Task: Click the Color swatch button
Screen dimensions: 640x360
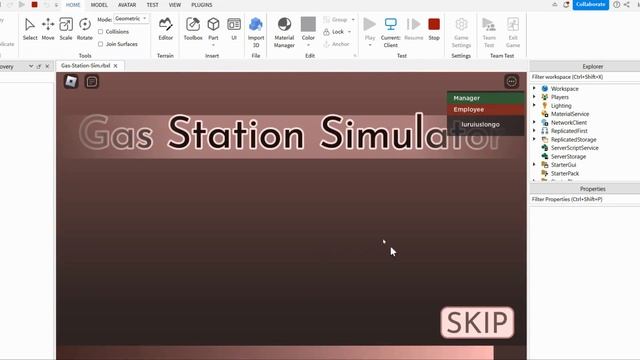Action: click(308, 24)
